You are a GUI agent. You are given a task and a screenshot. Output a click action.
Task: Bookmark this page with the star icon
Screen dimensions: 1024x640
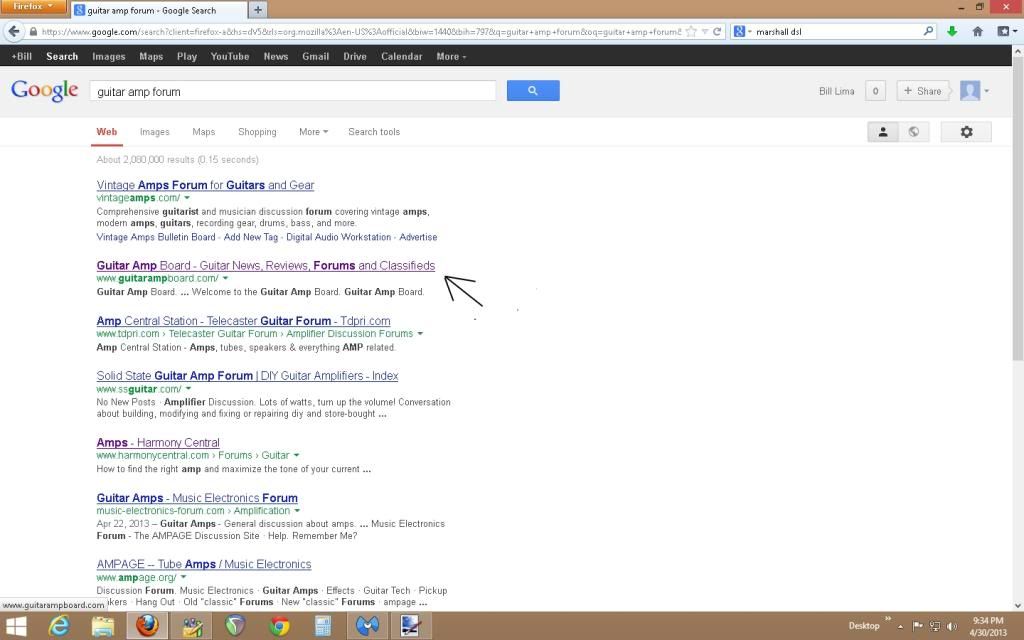691,31
